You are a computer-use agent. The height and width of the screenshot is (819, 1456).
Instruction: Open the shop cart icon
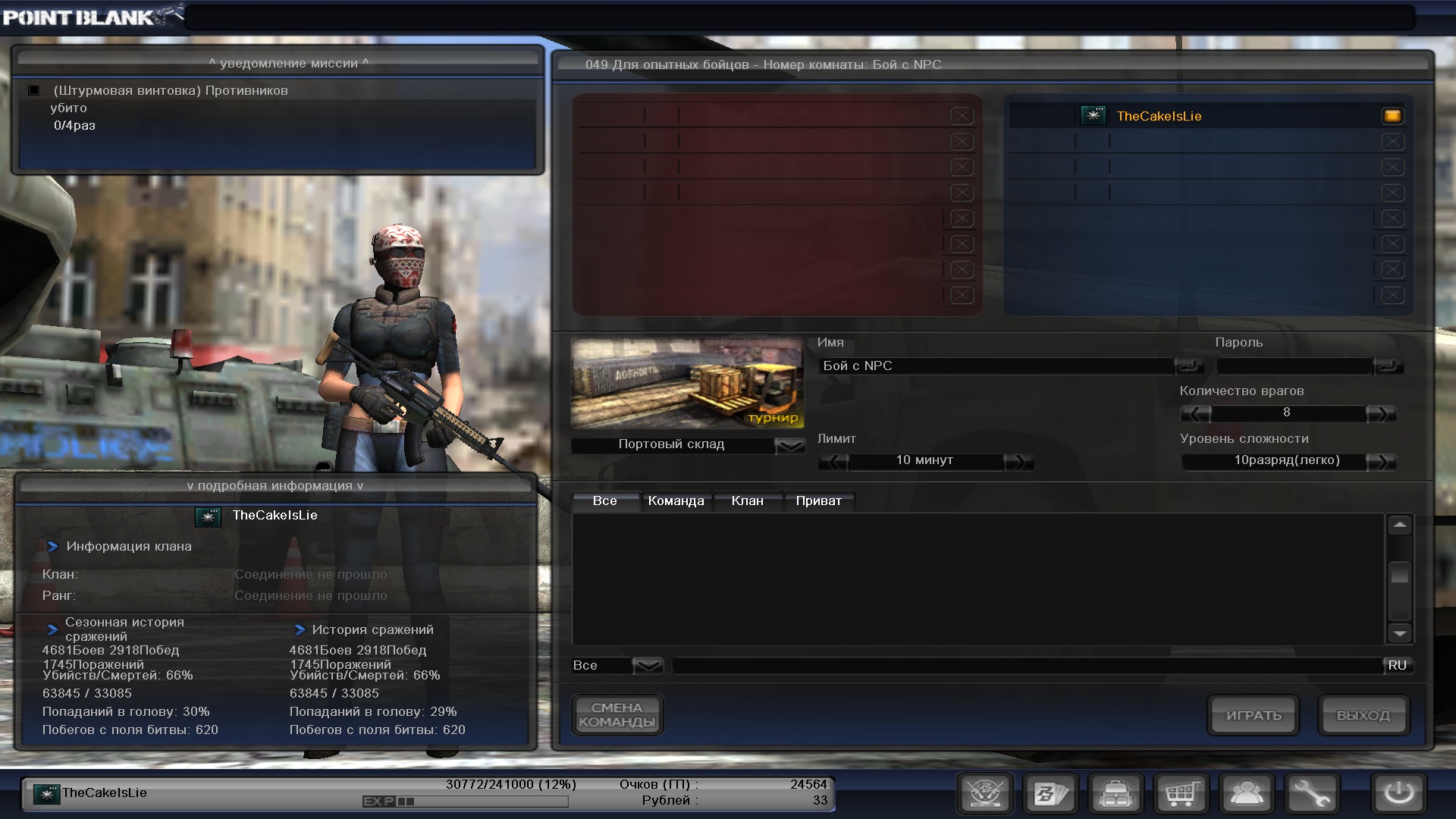1181,794
